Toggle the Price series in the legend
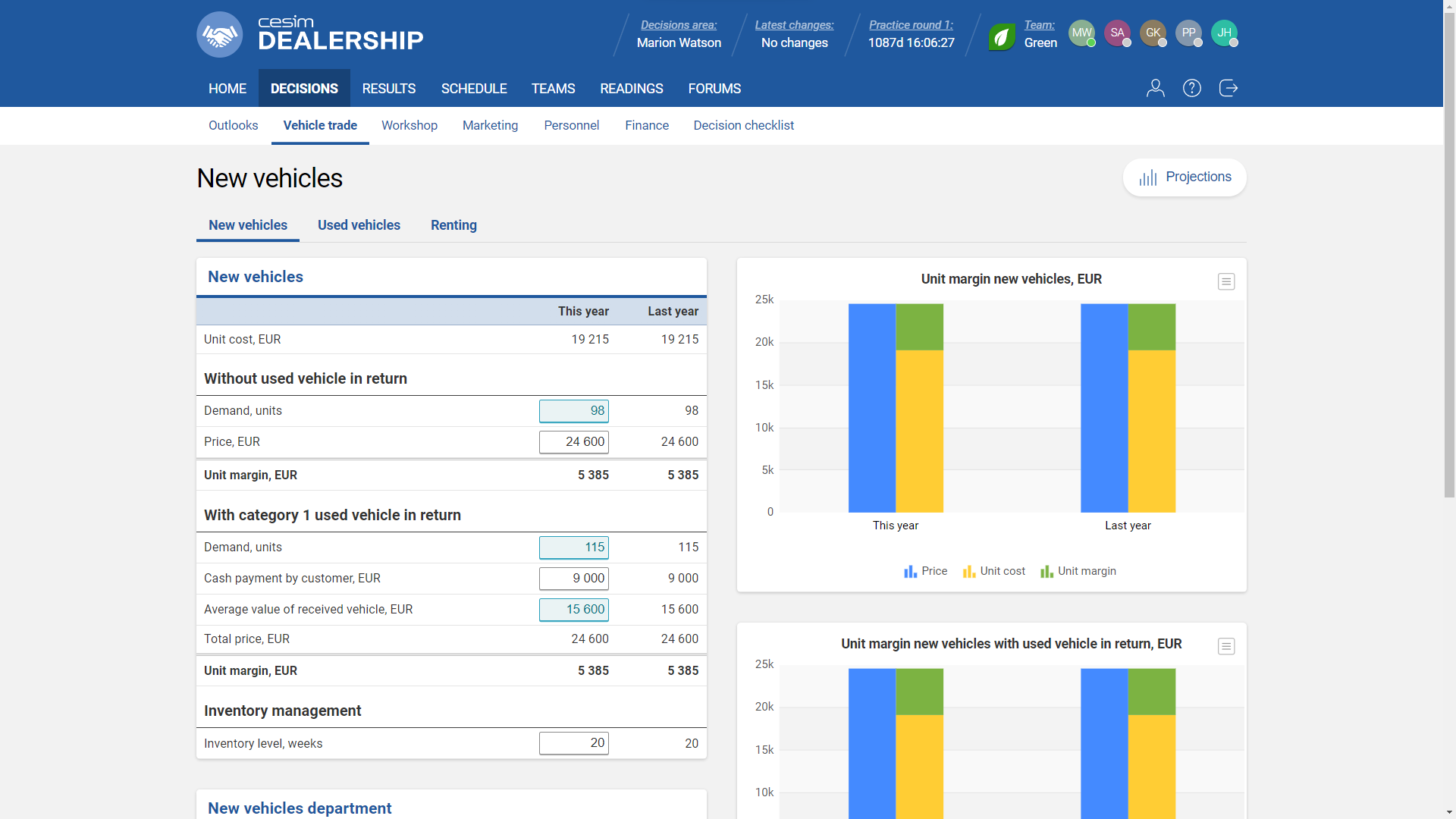1456x819 pixels. (924, 571)
